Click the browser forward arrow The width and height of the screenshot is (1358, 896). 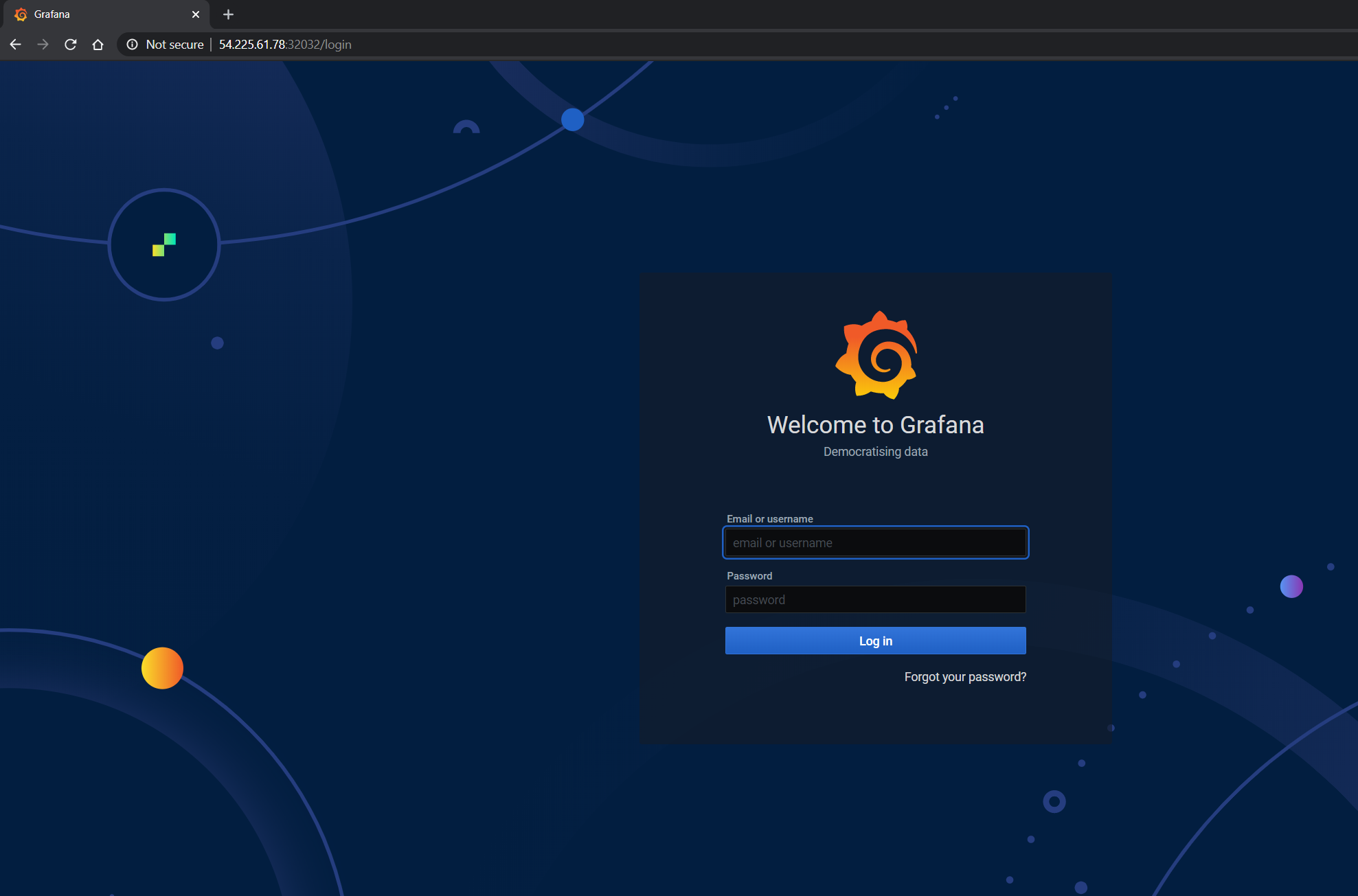pyautogui.click(x=43, y=45)
